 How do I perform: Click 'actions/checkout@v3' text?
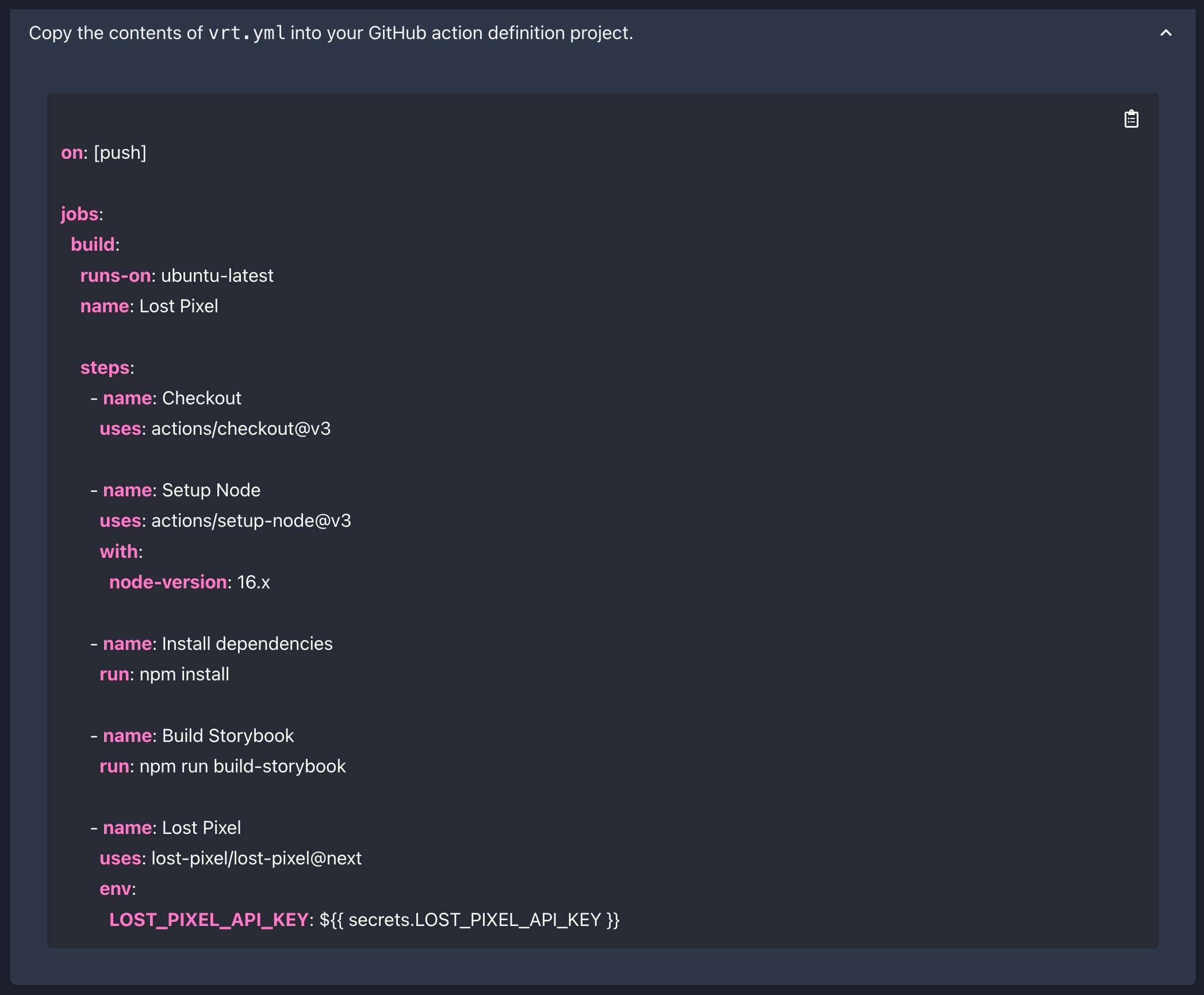click(x=241, y=429)
